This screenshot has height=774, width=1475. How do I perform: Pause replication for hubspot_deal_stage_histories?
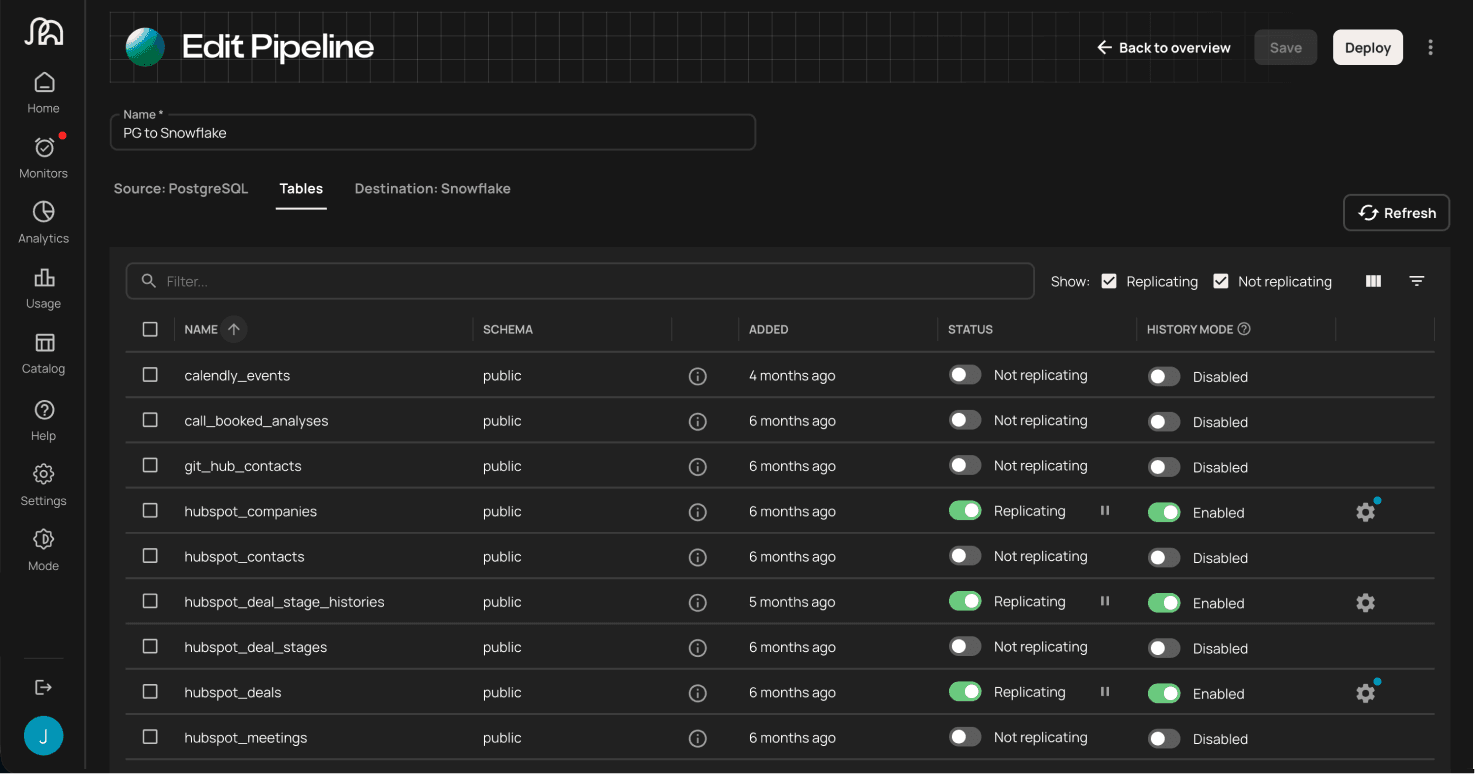click(1105, 601)
